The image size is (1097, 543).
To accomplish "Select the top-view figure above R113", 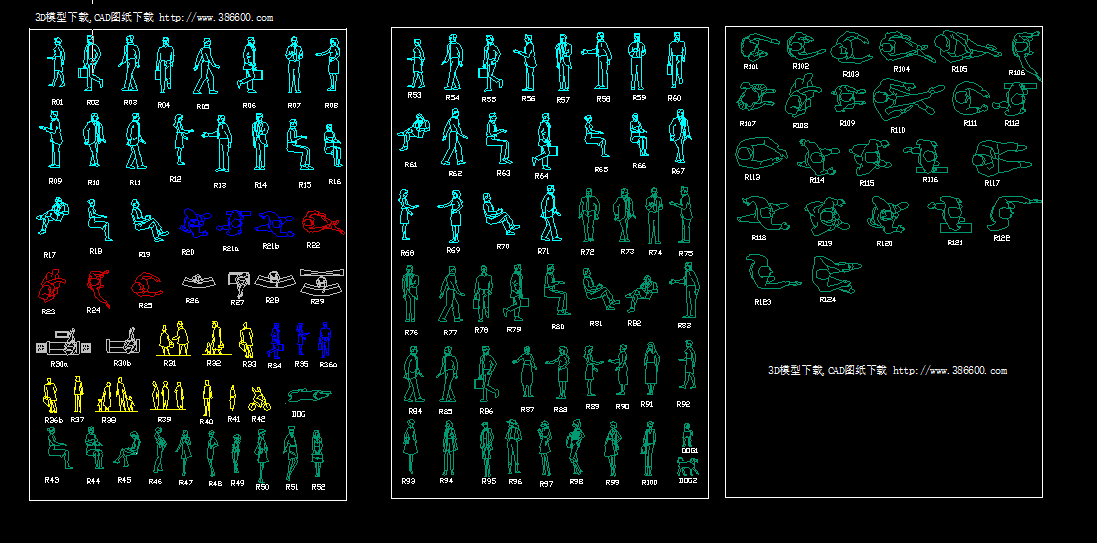I will coord(760,154).
